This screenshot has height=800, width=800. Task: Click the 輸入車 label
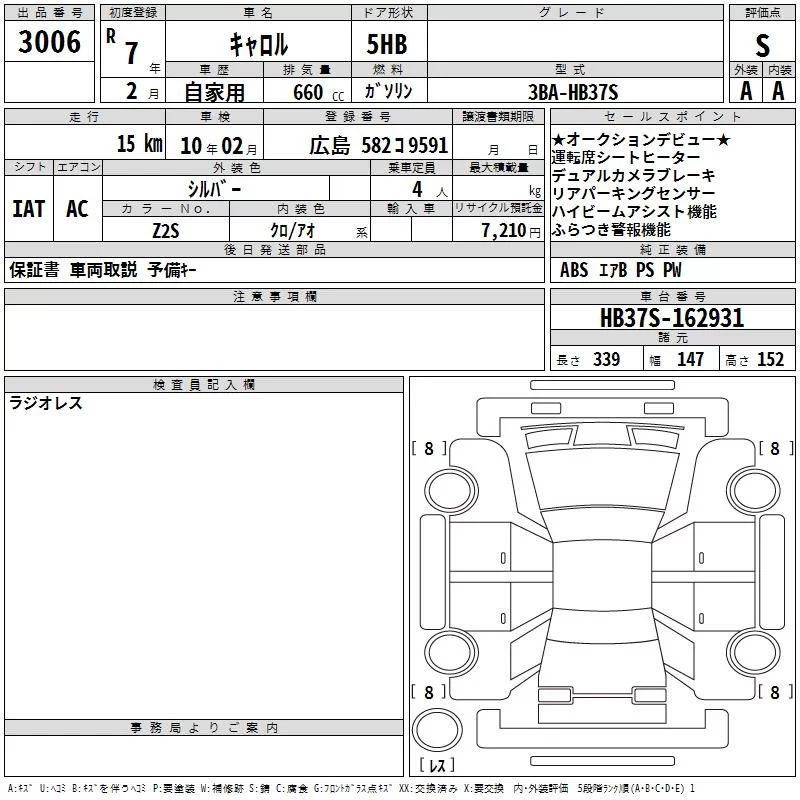[411, 208]
